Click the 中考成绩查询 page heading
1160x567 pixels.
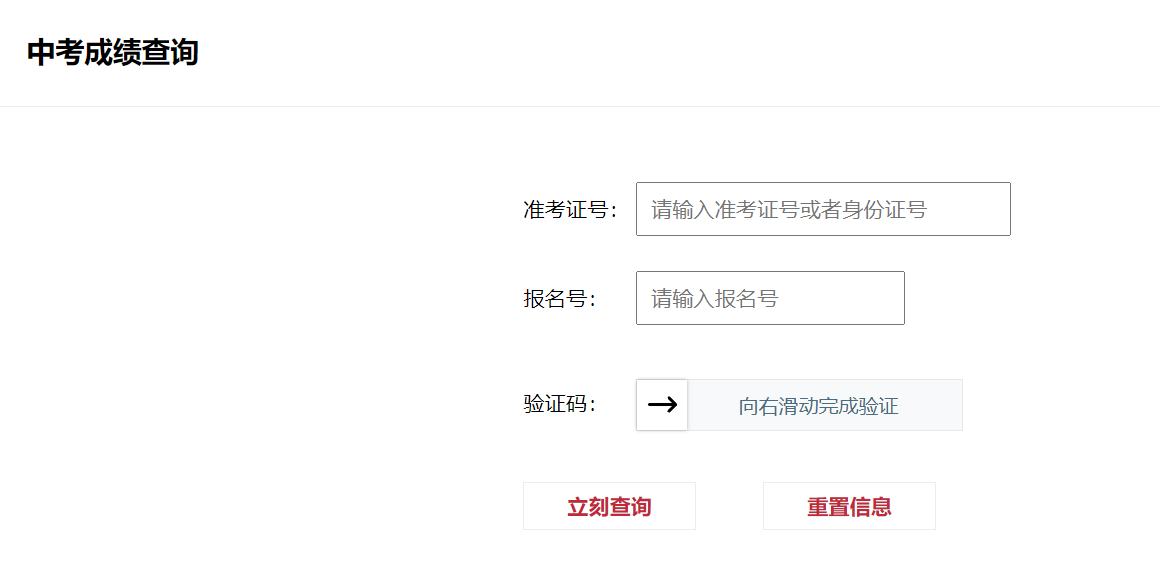[x=113, y=53]
